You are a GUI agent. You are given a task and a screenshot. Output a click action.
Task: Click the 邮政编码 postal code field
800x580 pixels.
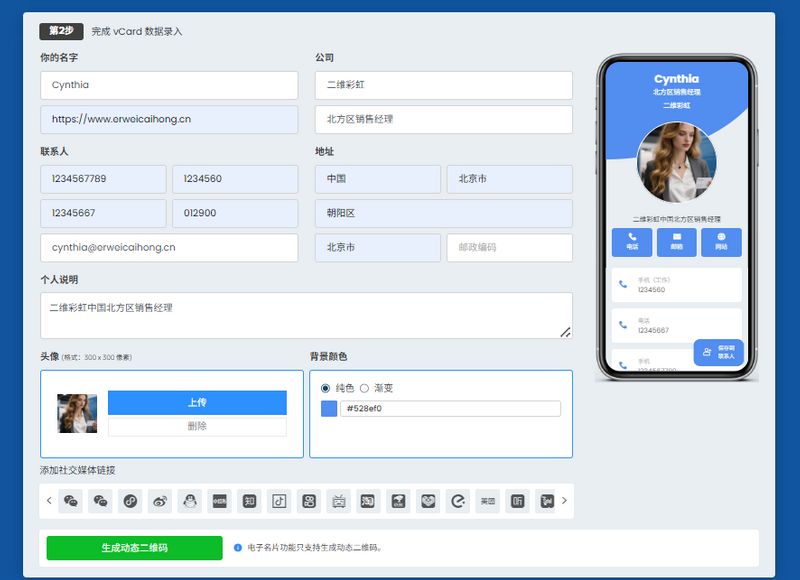pyautogui.click(x=509, y=247)
